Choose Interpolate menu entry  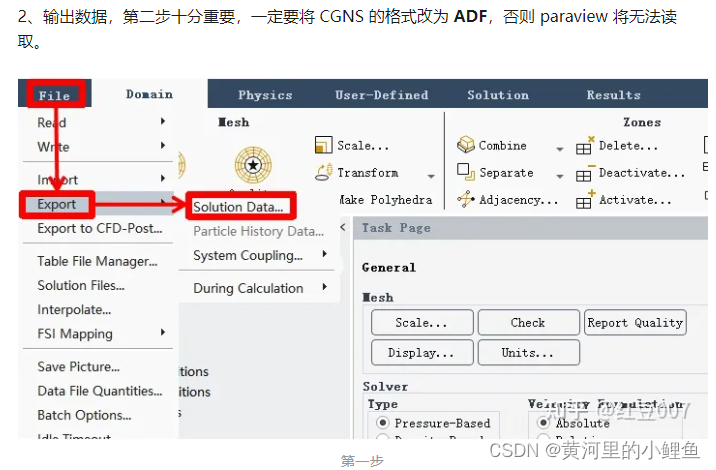74,310
